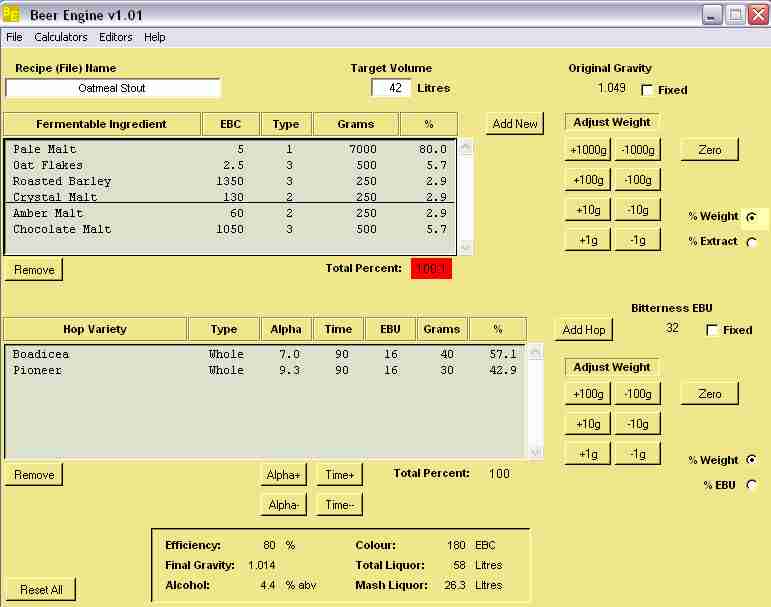
Task: Zero the hop weight
Action: point(710,394)
